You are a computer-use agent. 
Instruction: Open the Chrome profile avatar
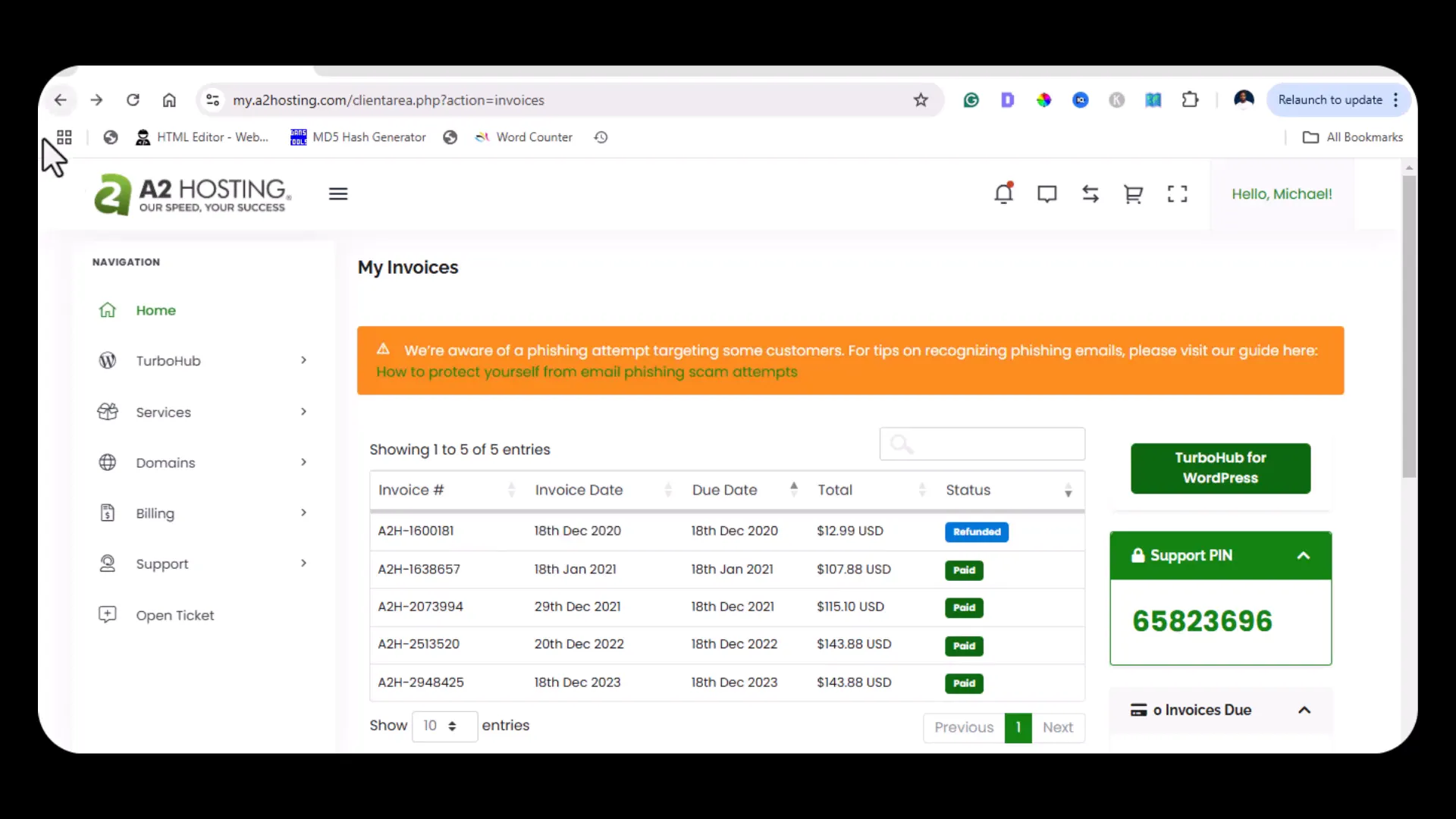point(1244,99)
